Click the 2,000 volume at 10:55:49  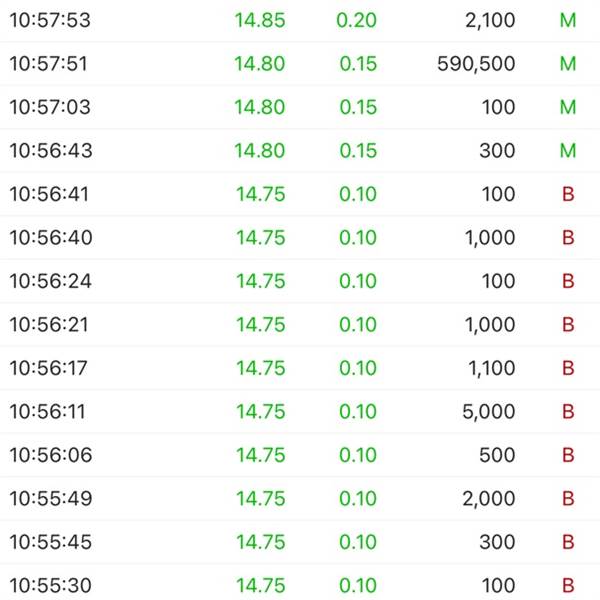(489, 498)
